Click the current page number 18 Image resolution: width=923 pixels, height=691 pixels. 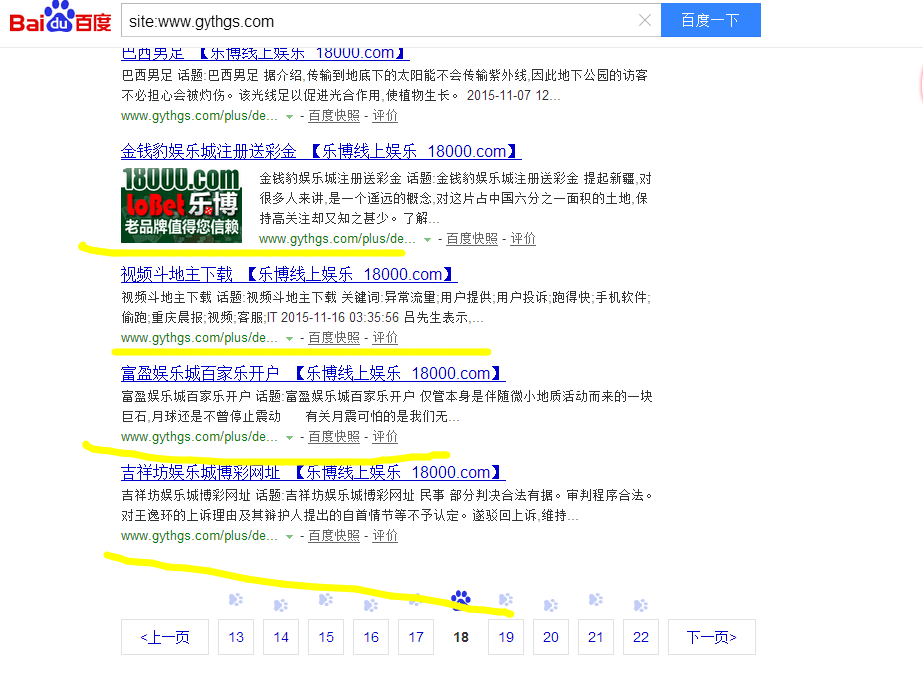(x=461, y=637)
